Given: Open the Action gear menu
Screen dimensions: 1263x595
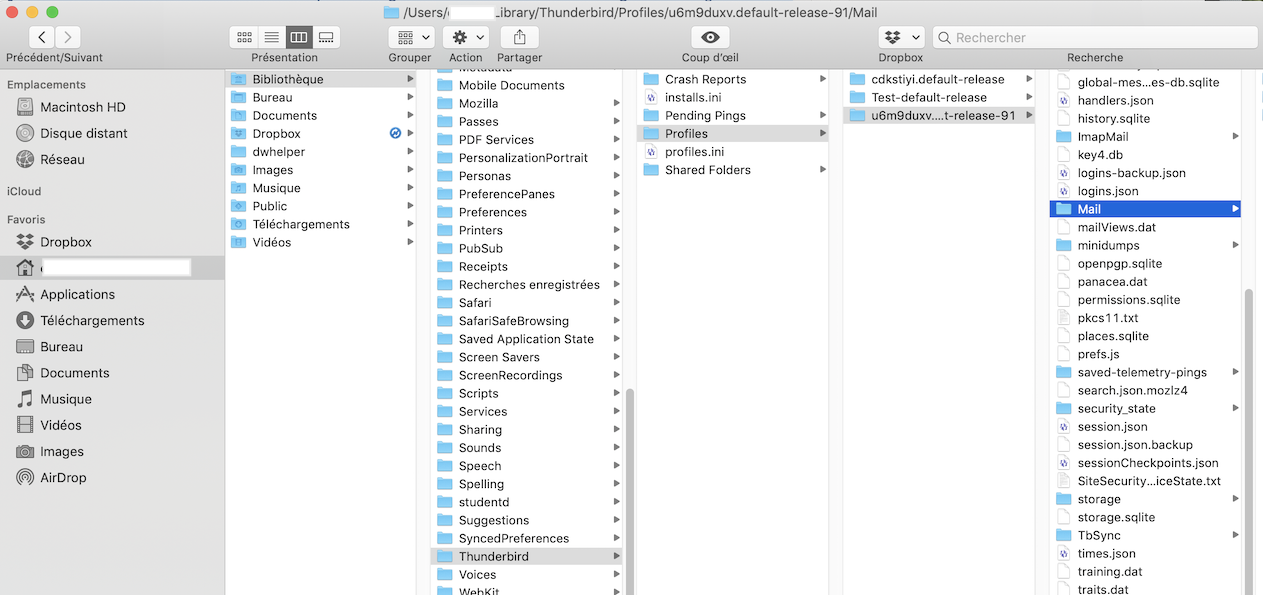Looking at the screenshot, I should pyautogui.click(x=466, y=37).
